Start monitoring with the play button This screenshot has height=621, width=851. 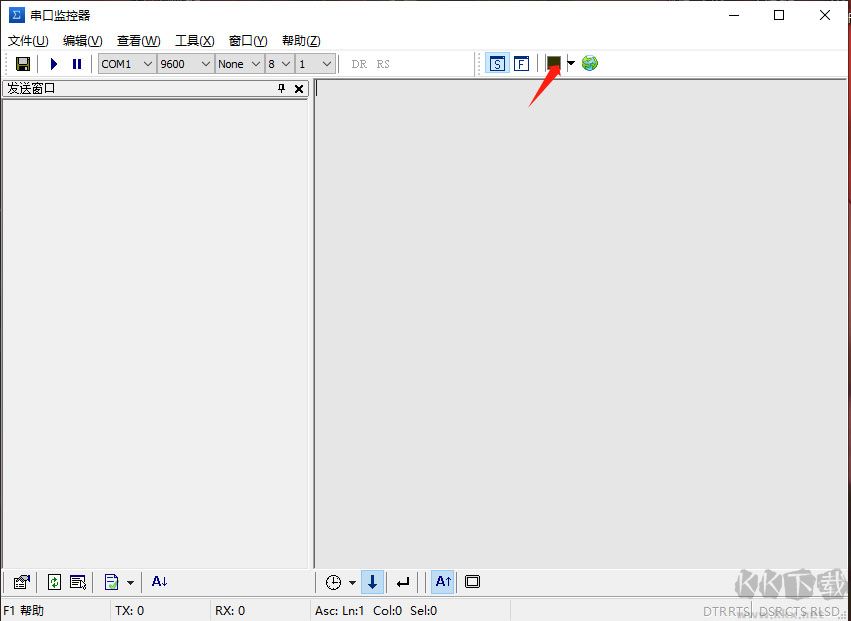click(54, 64)
